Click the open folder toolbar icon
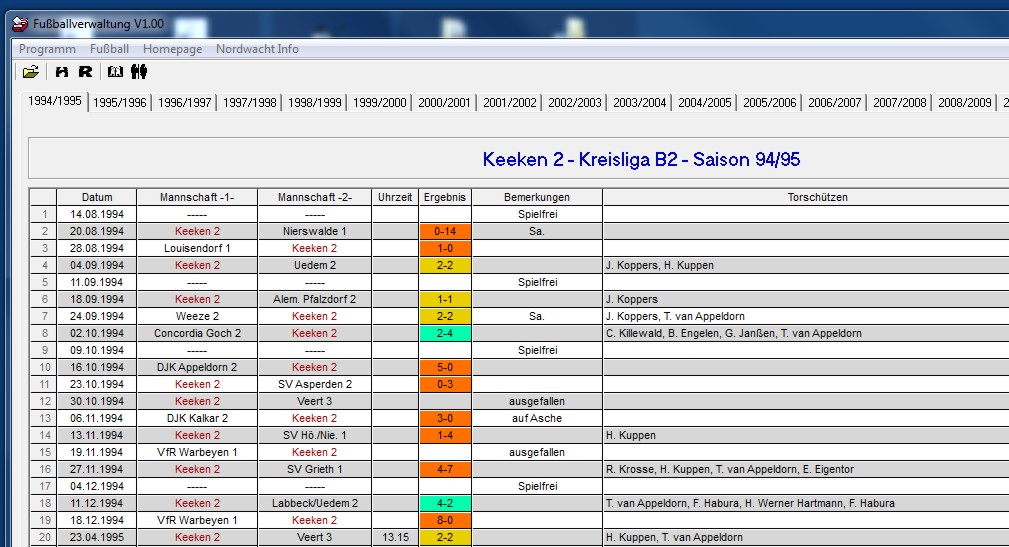Viewport: 1009px width, 547px height. pos(30,71)
